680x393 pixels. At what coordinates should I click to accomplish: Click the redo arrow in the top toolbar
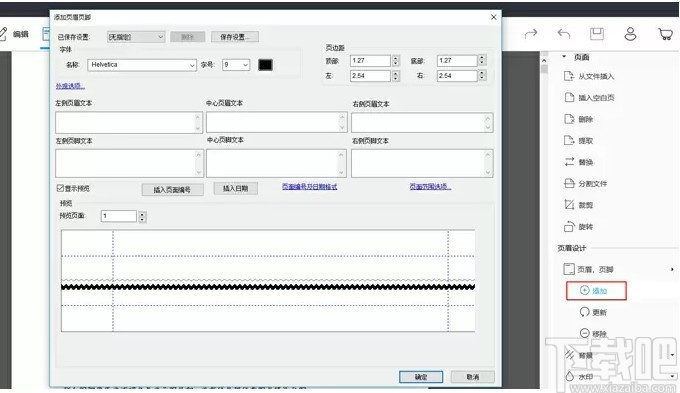[531, 34]
